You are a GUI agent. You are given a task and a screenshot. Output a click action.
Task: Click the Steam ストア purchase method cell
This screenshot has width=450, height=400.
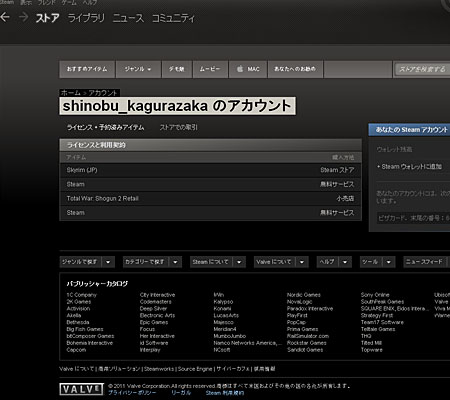tap(337, 170)
